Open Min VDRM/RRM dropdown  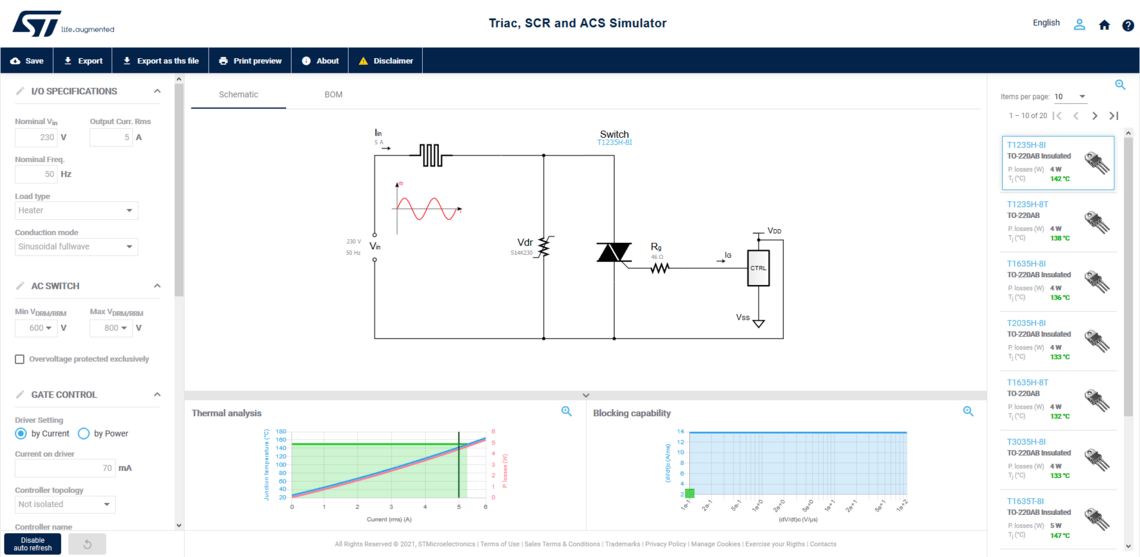pos(36,328)
